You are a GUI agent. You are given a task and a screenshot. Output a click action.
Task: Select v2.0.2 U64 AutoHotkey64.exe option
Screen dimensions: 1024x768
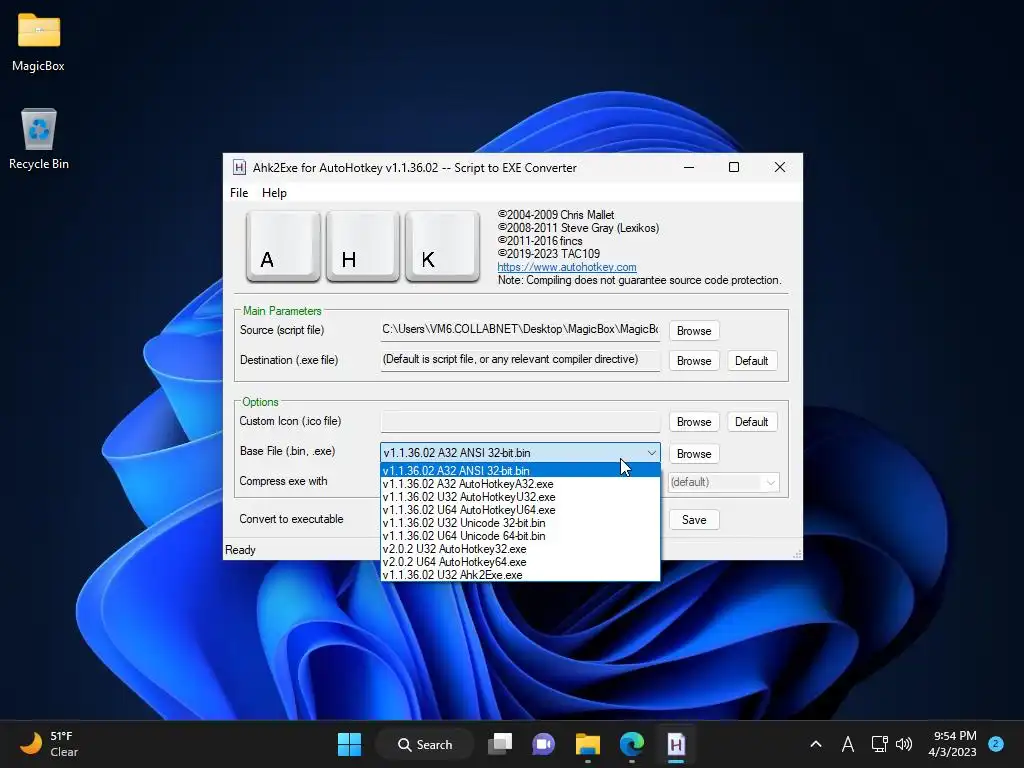(x=520, y=562)
